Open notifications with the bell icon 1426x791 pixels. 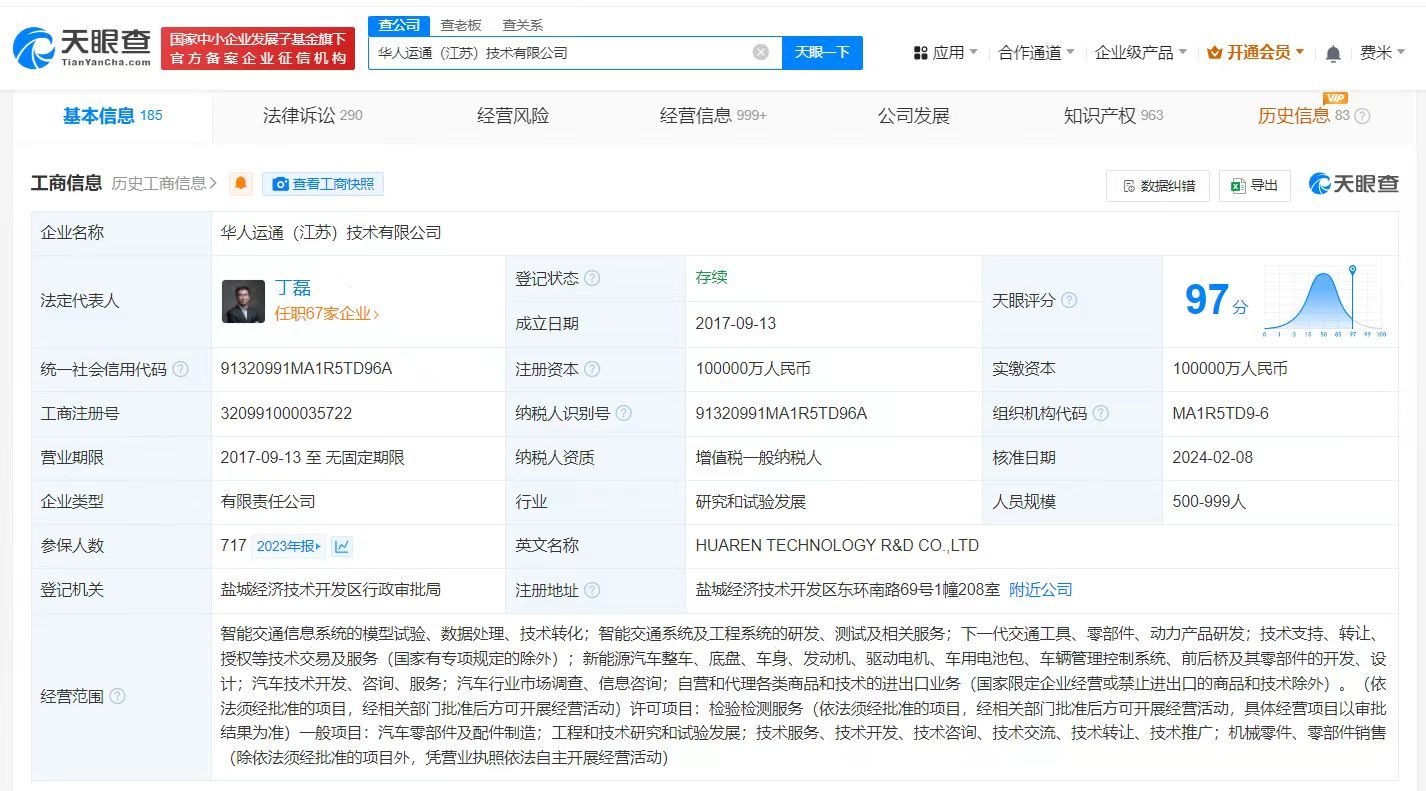pos(1333,52)
